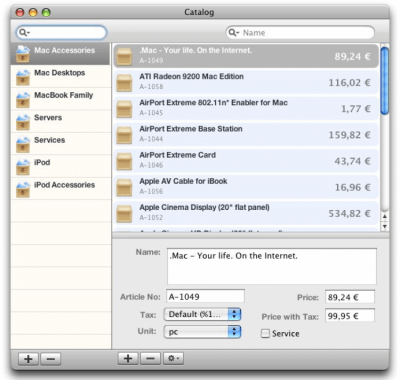Click package icon of Apple AV Cable row
This screenshot has height=380, width=400.
tap(124, 187)
